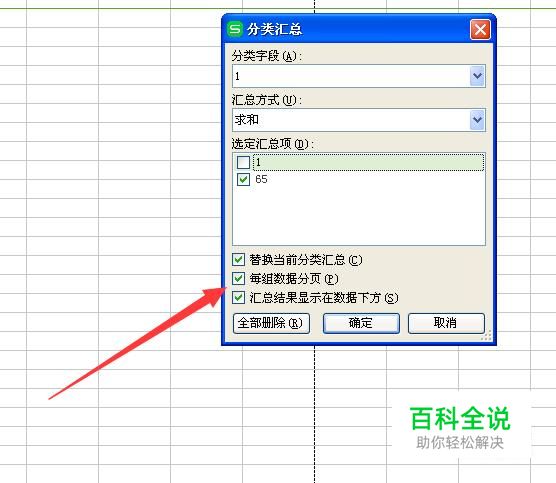Toggle 汇总结果显示在数据下方 checkbox
Screen dimensions: 556x483
pyautogui.click(x=238, y=297)
